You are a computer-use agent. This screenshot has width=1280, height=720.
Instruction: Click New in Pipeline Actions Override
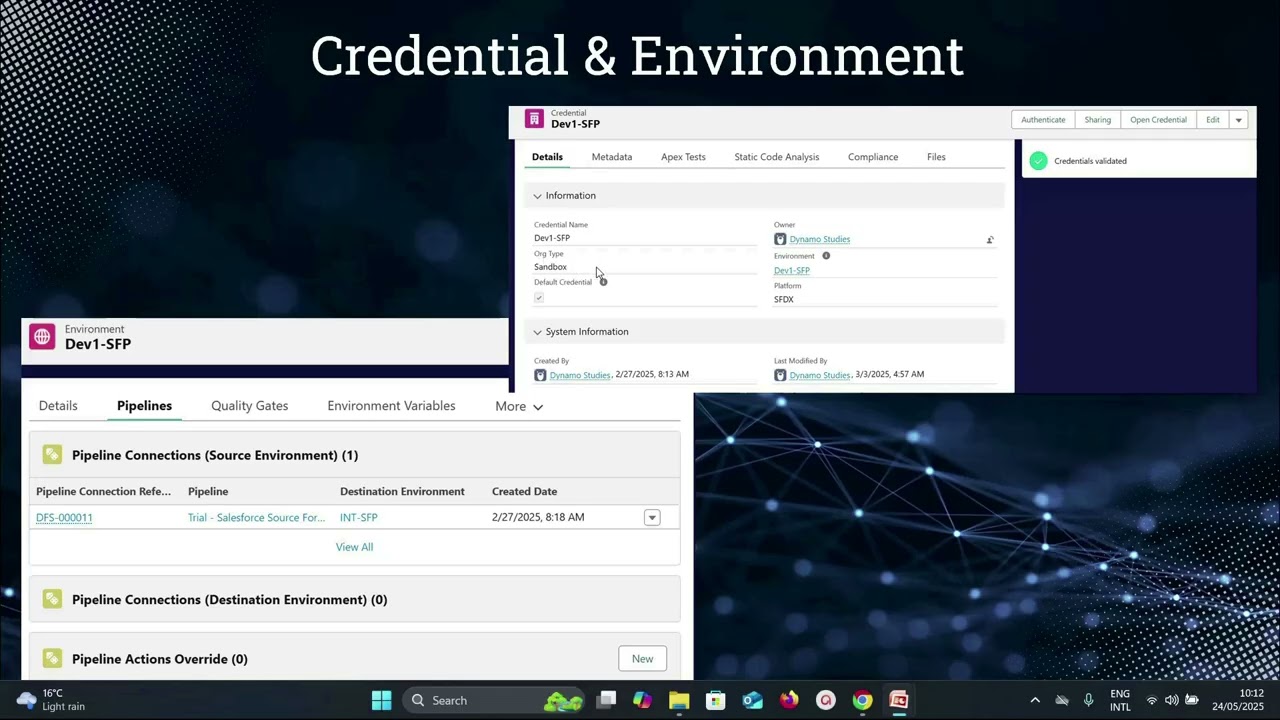pyautogui.click(x=642, y=658)
